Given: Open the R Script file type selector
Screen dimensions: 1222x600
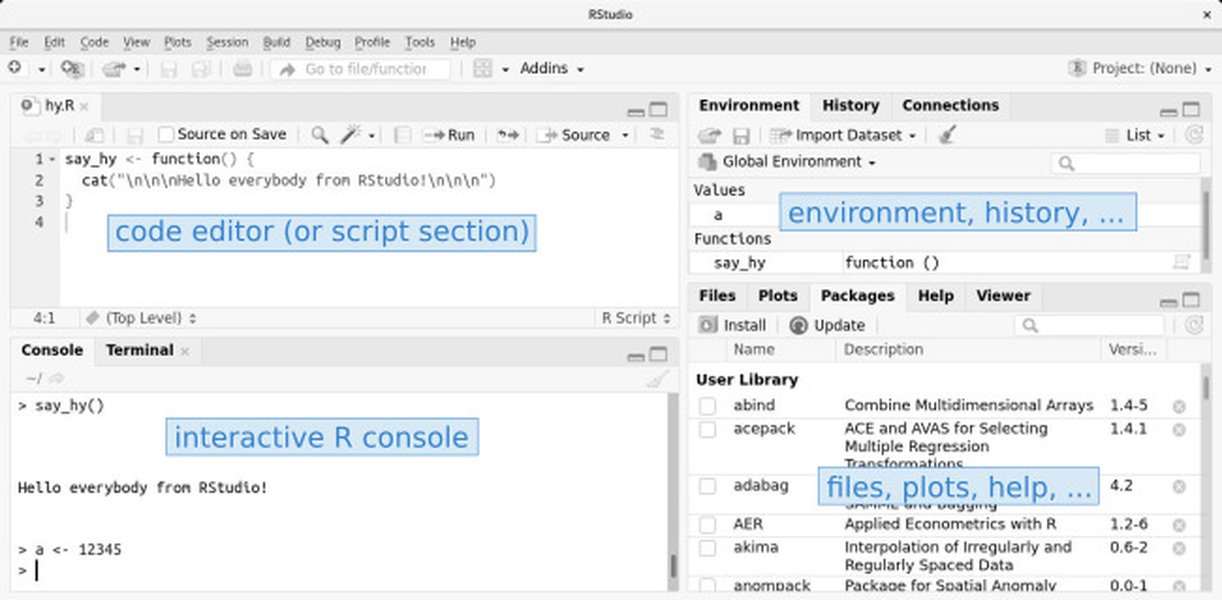Looking at the screenshot, I should [x=636, y=318].
